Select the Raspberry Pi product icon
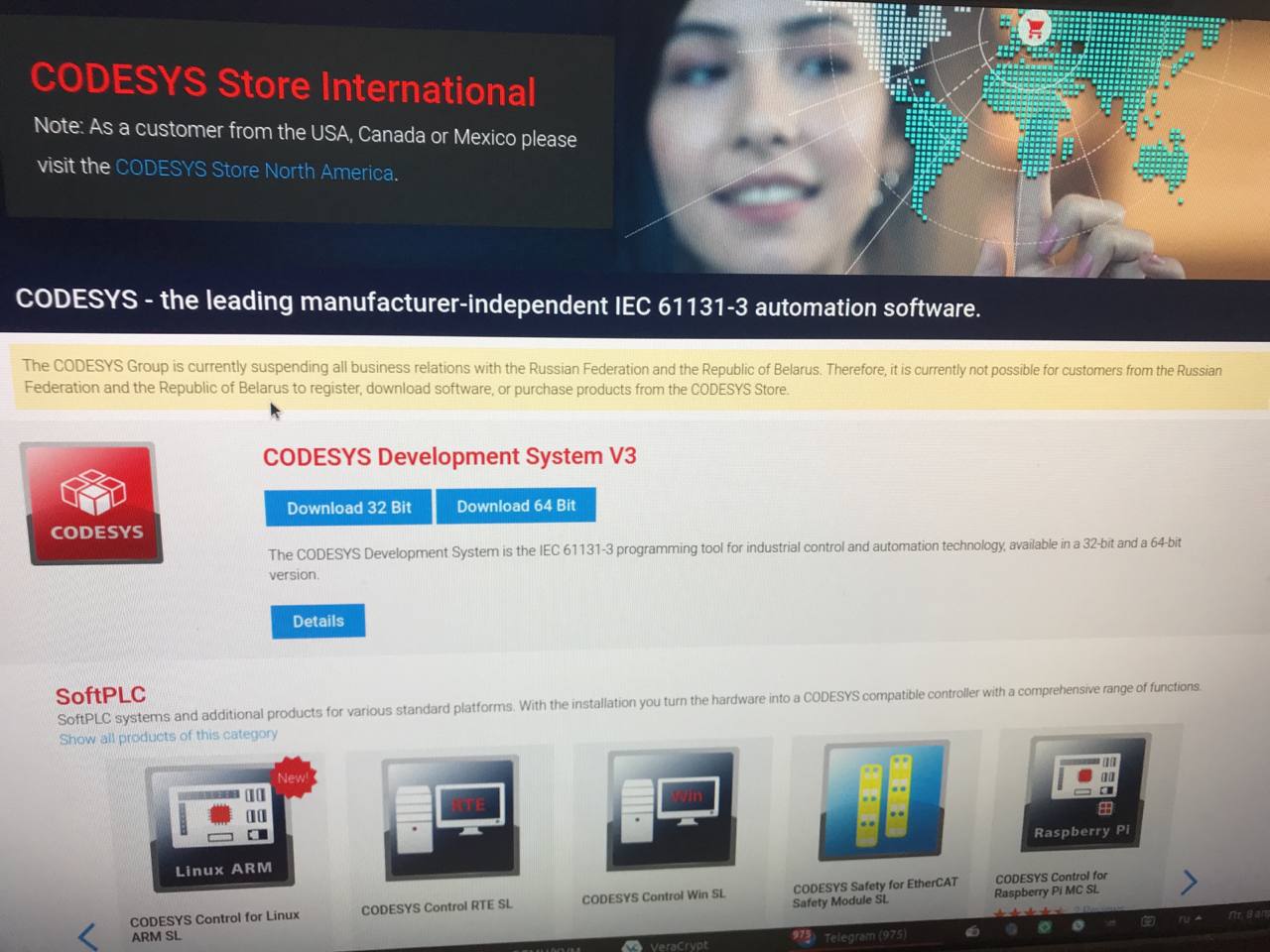The width and height of the screenshot is (1270, 952). [x=1082, y=792]
